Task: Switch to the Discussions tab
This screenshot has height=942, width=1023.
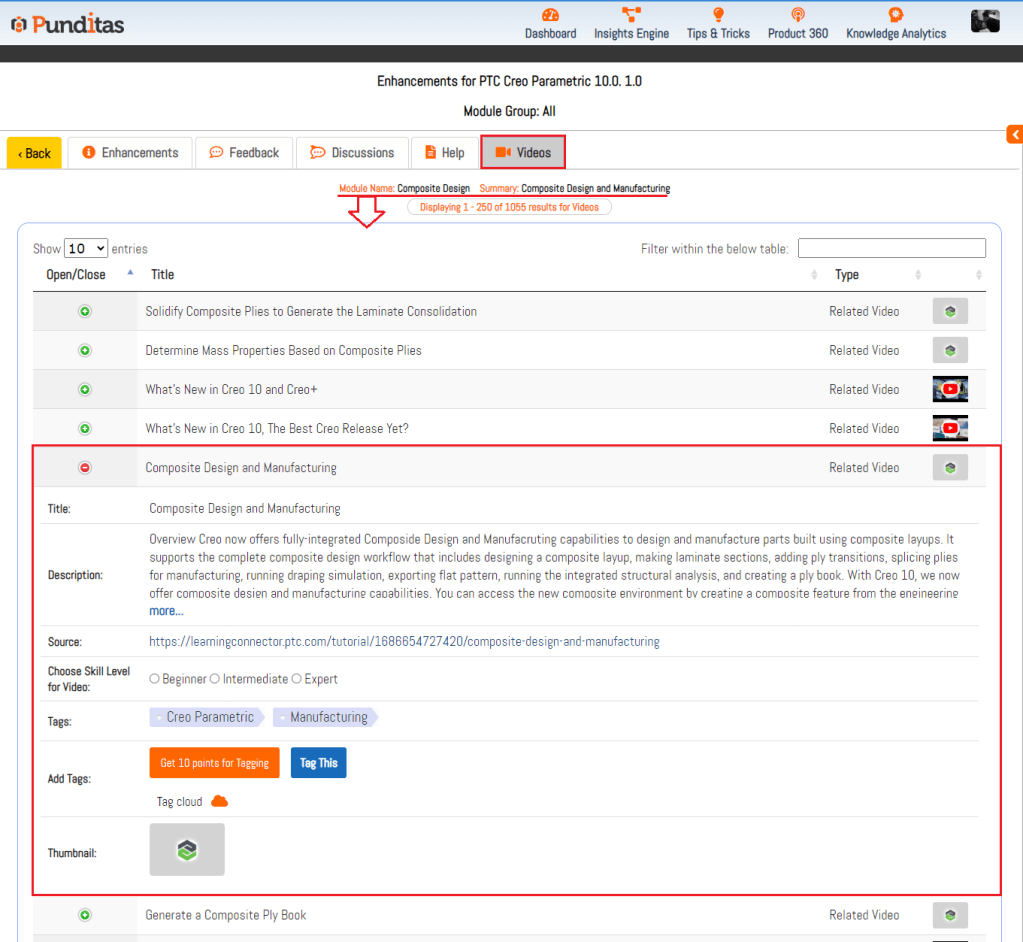Action: pyautogui.click(x=352, y=153)
